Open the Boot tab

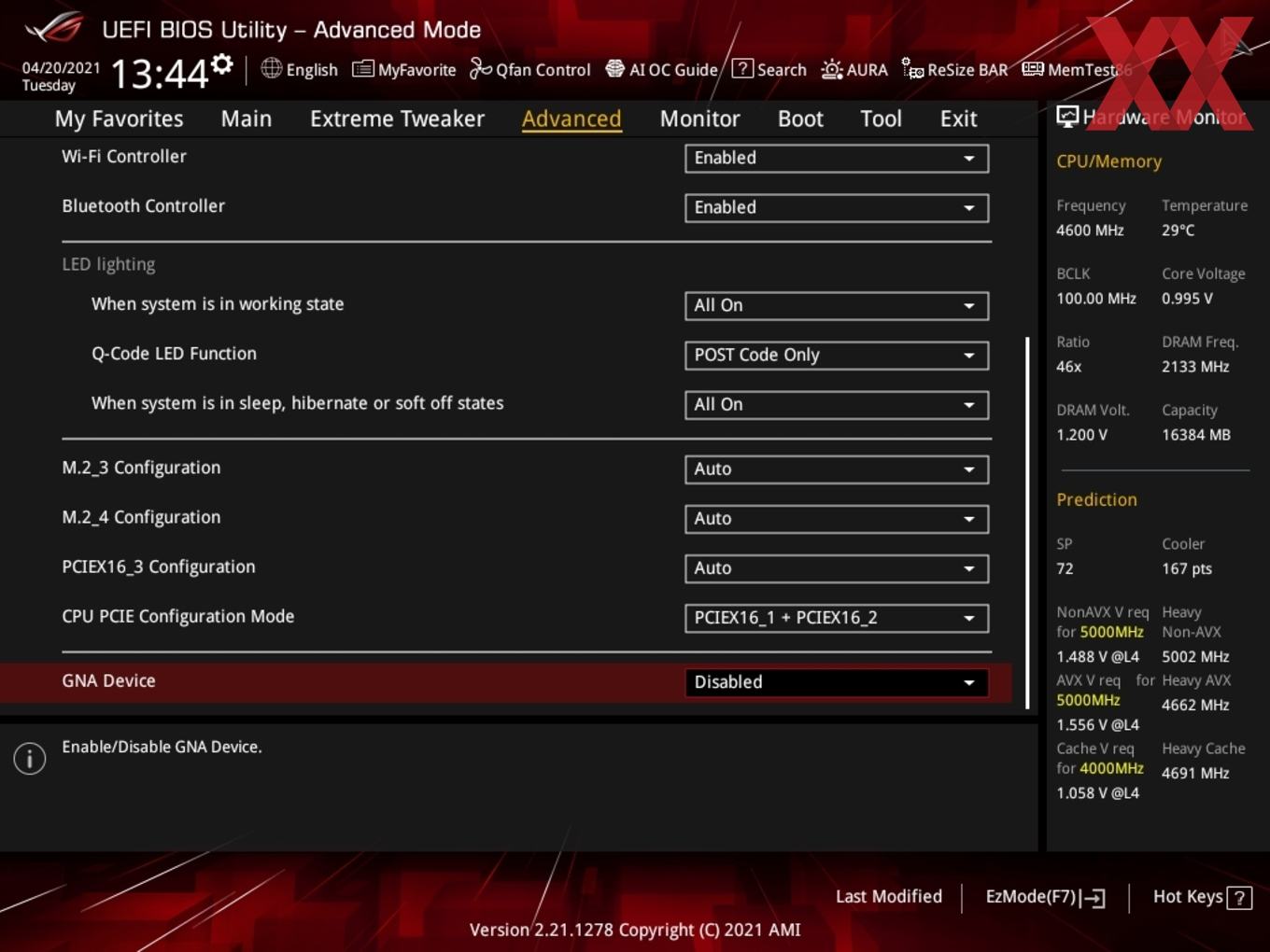(800, 119)
